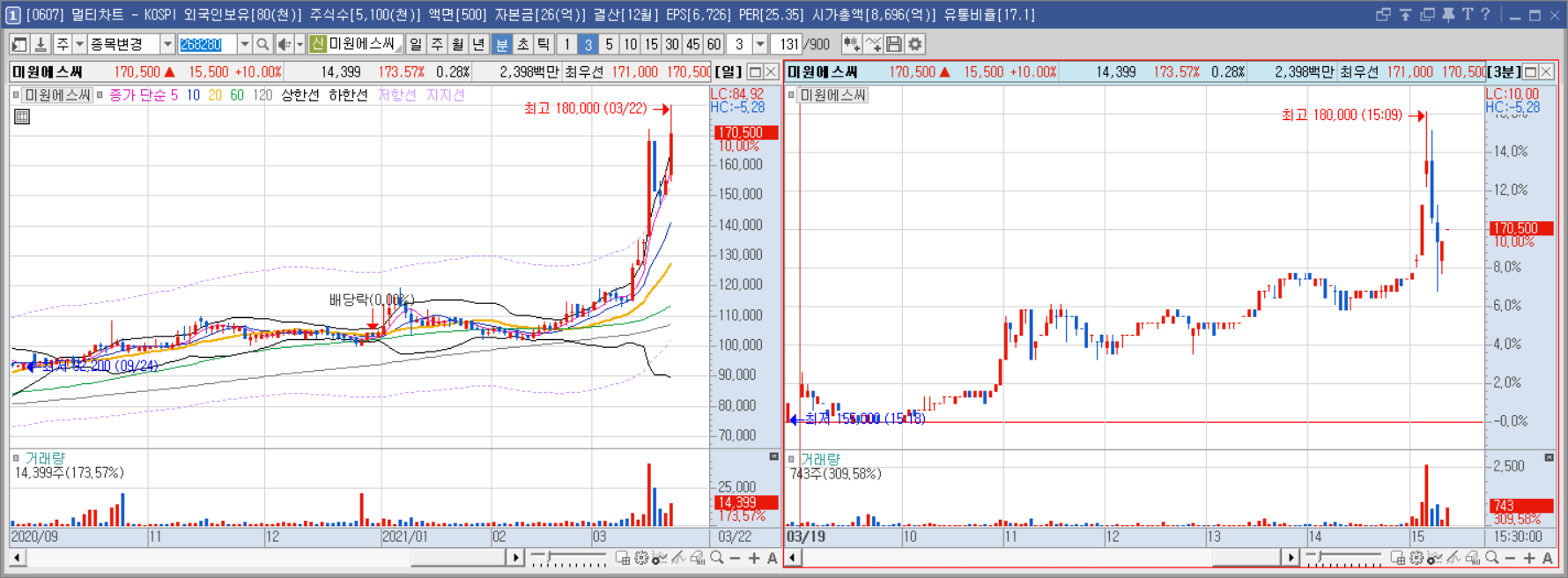
Task: Click the 지지선 indicator label
Action: tap(445, 95)
